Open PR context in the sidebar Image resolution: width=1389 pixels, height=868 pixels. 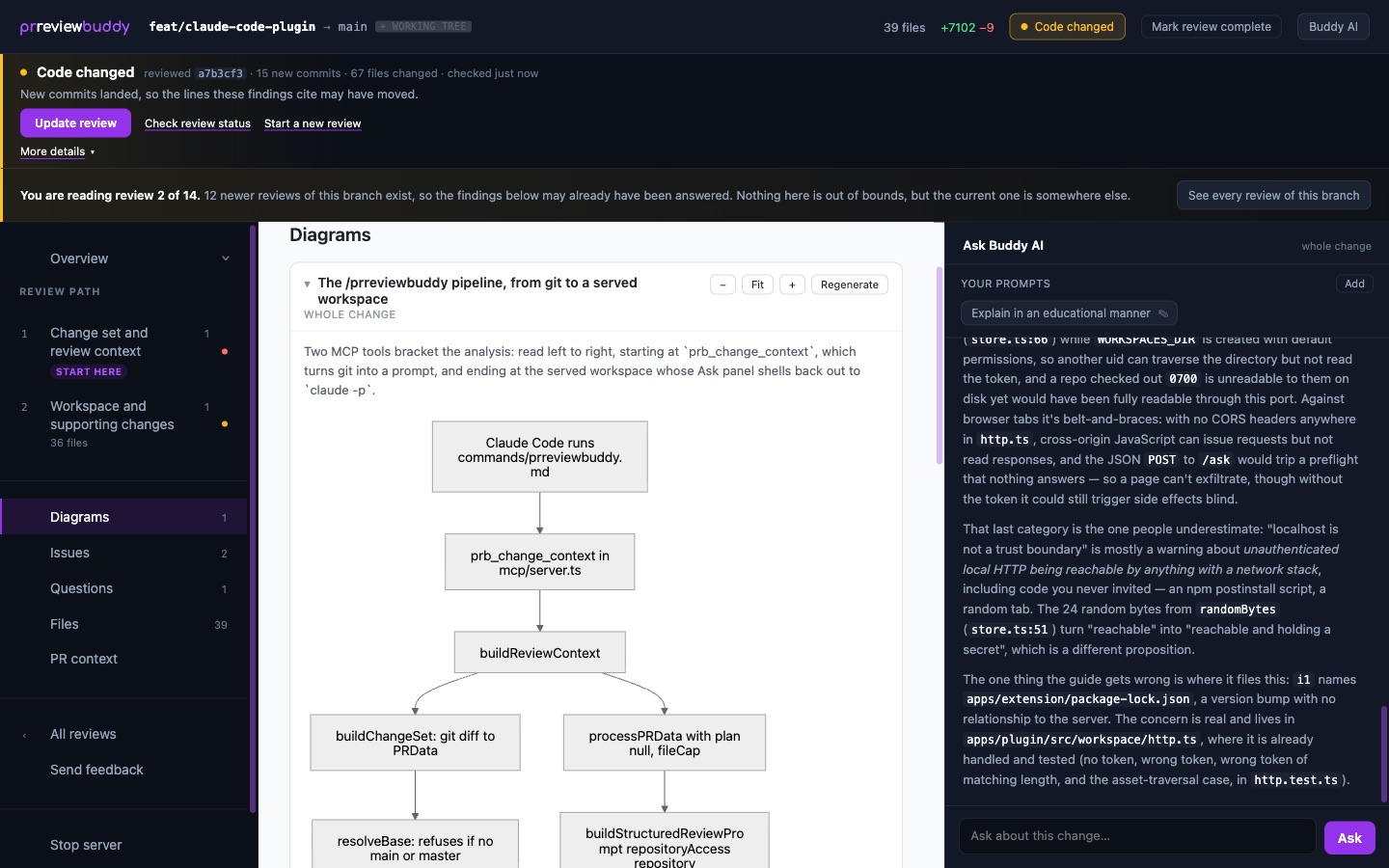(123, 659)
